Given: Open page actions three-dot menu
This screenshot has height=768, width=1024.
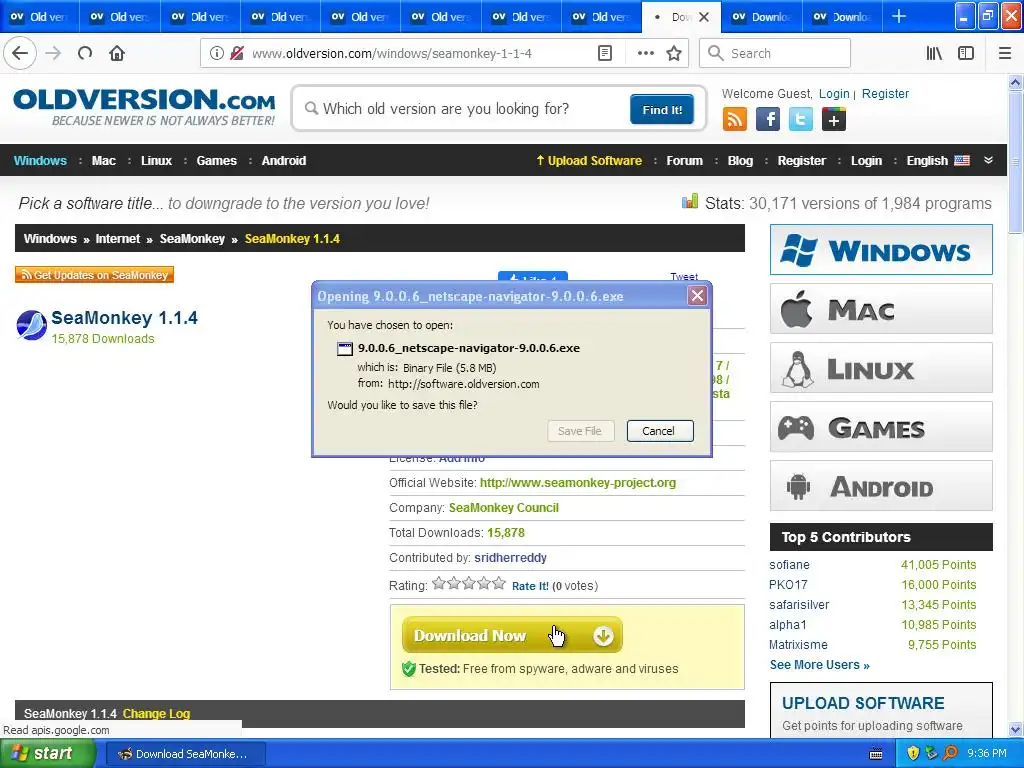Looking at the screenshot, I should (645, 54).
